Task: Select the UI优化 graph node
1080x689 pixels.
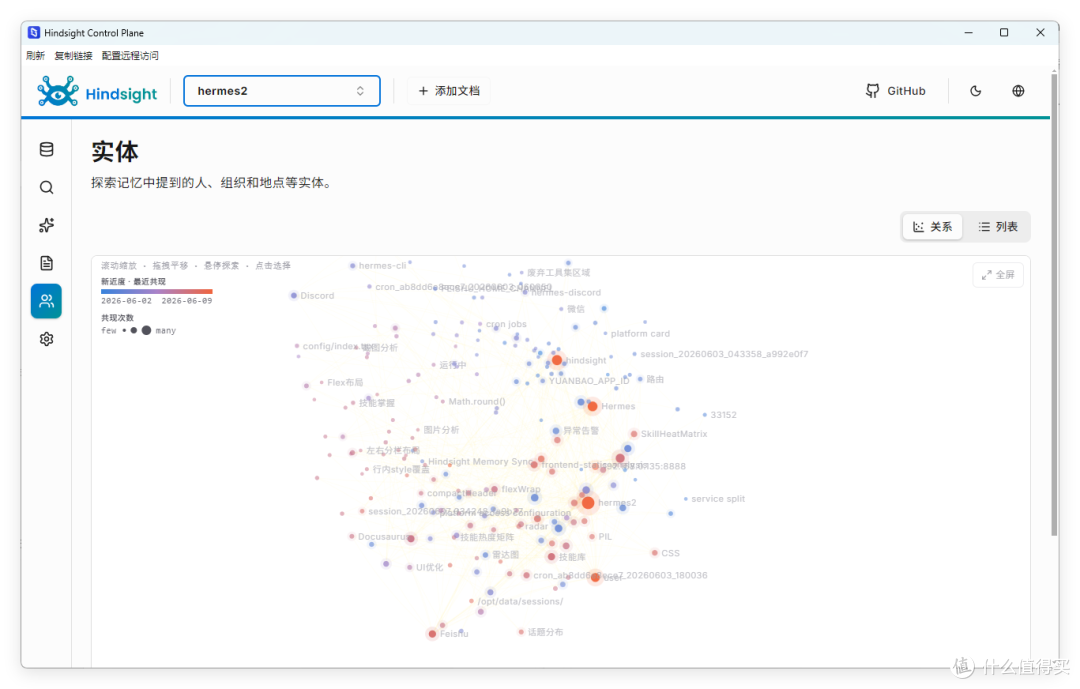Action: pyautogui.click(x=410, y=568)
